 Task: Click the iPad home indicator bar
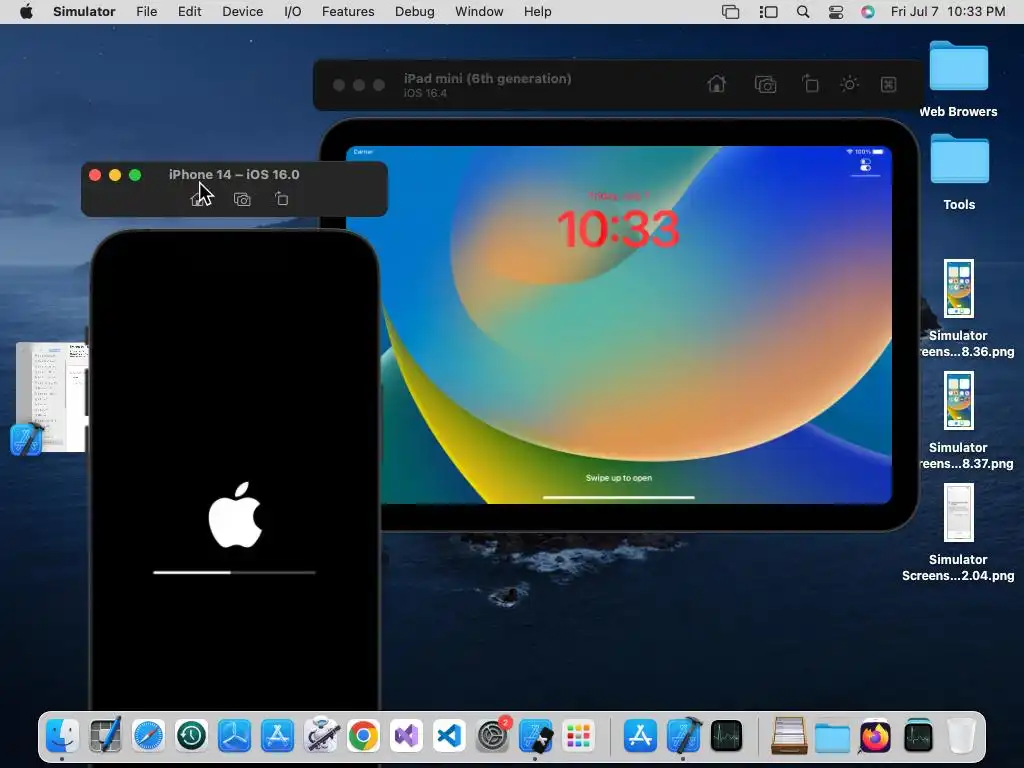coord(618,498)
